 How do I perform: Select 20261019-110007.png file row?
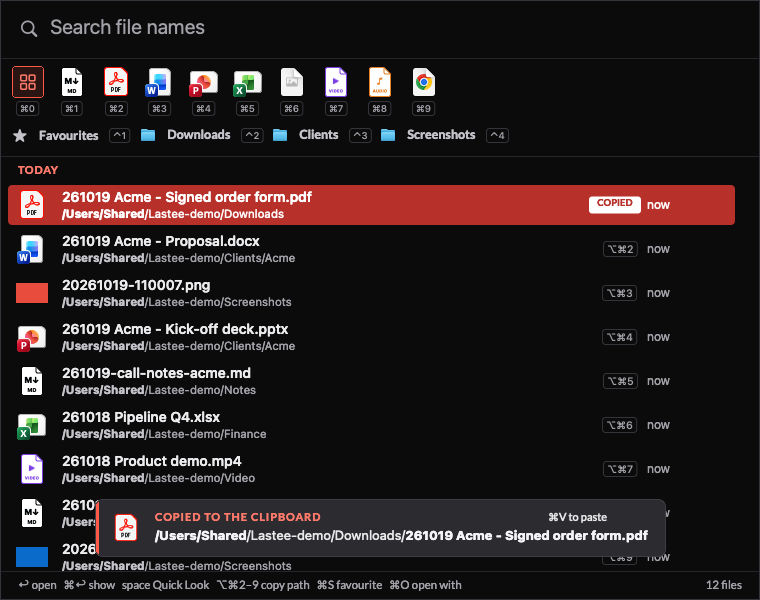[371, 293]
